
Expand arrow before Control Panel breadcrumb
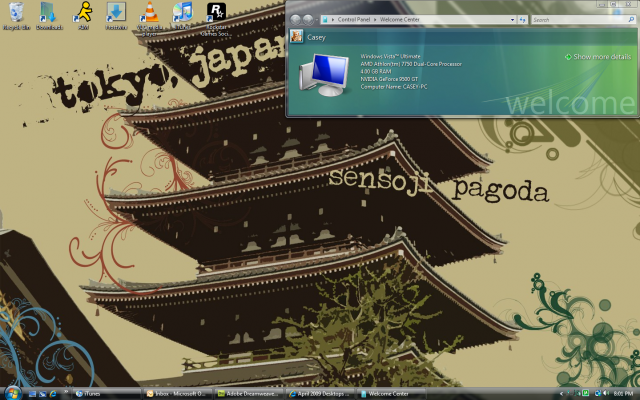pyautogui.click(x=333, y=20)
